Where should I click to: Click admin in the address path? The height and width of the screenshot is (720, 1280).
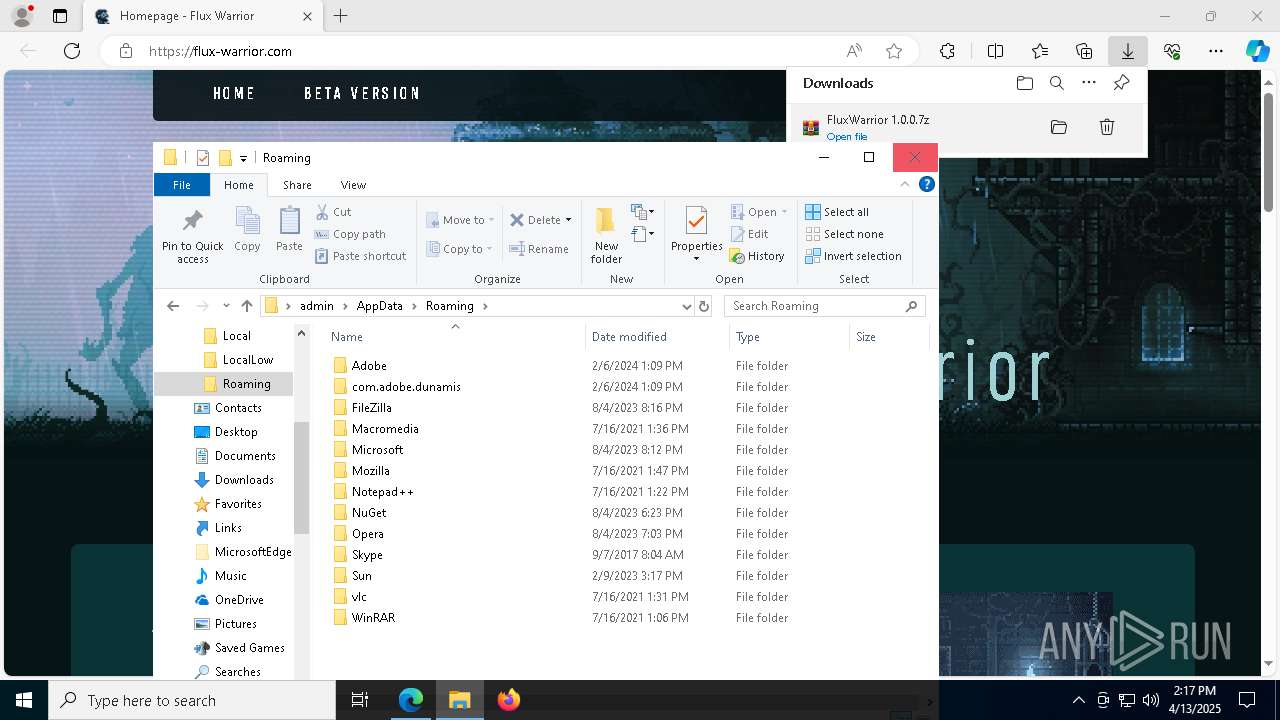pyautogui.click(x=317, y=306)
